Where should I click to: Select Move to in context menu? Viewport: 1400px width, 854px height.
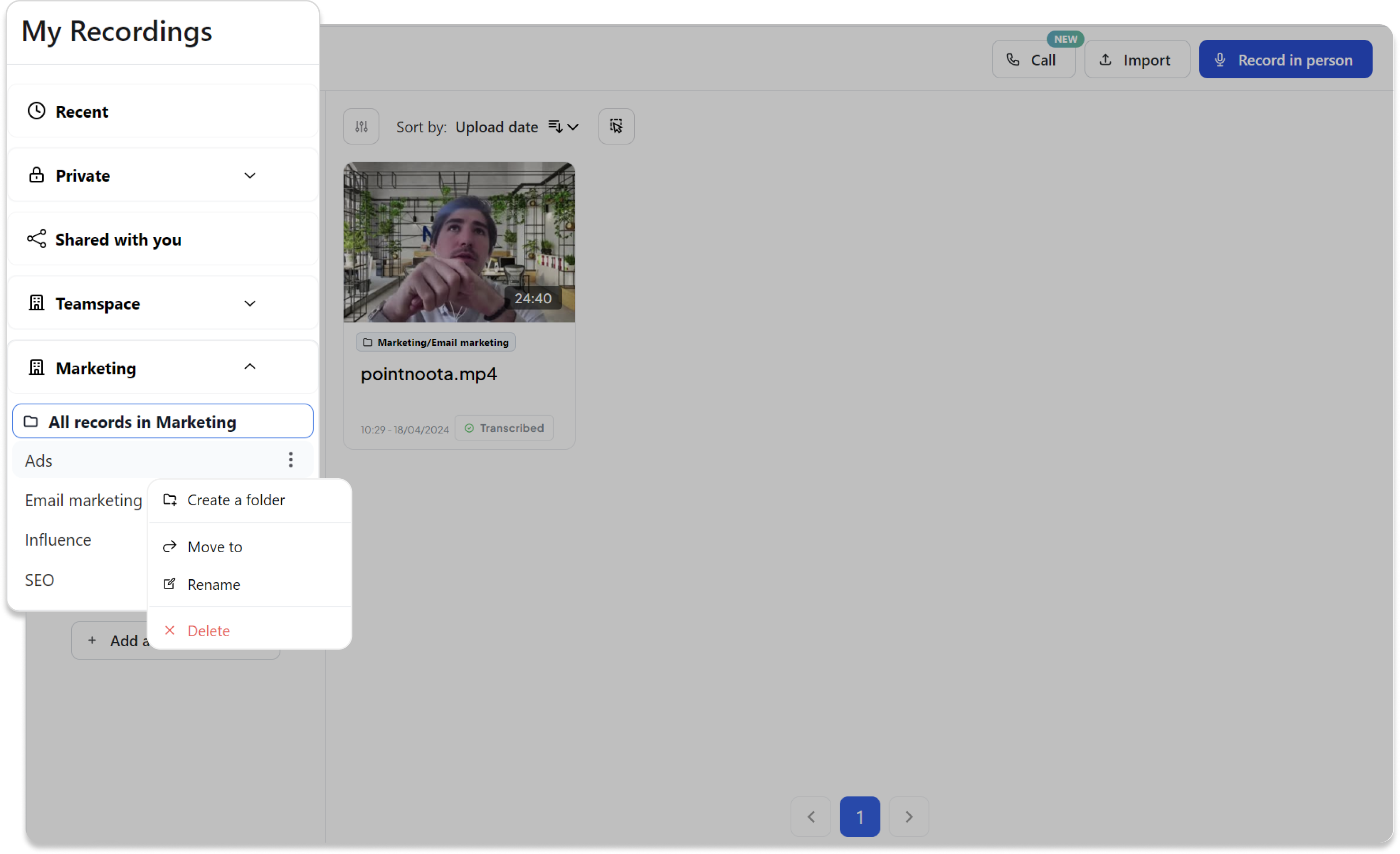pos(214,547)
